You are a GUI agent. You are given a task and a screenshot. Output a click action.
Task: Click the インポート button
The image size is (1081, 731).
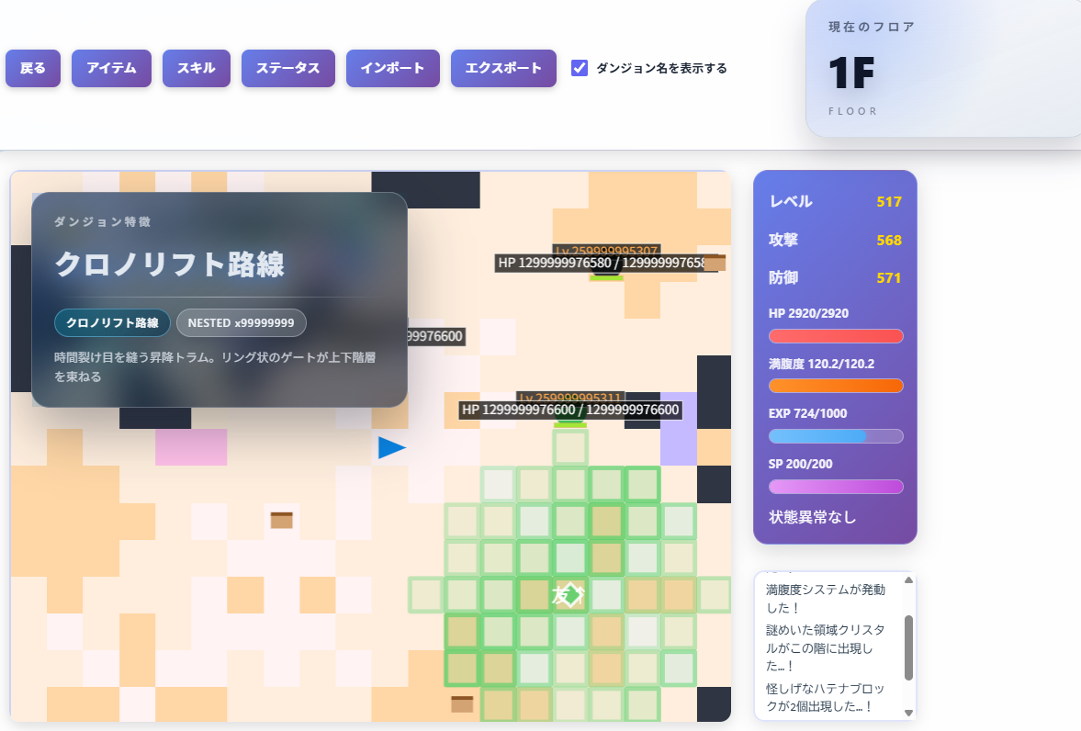pos(393,68)
